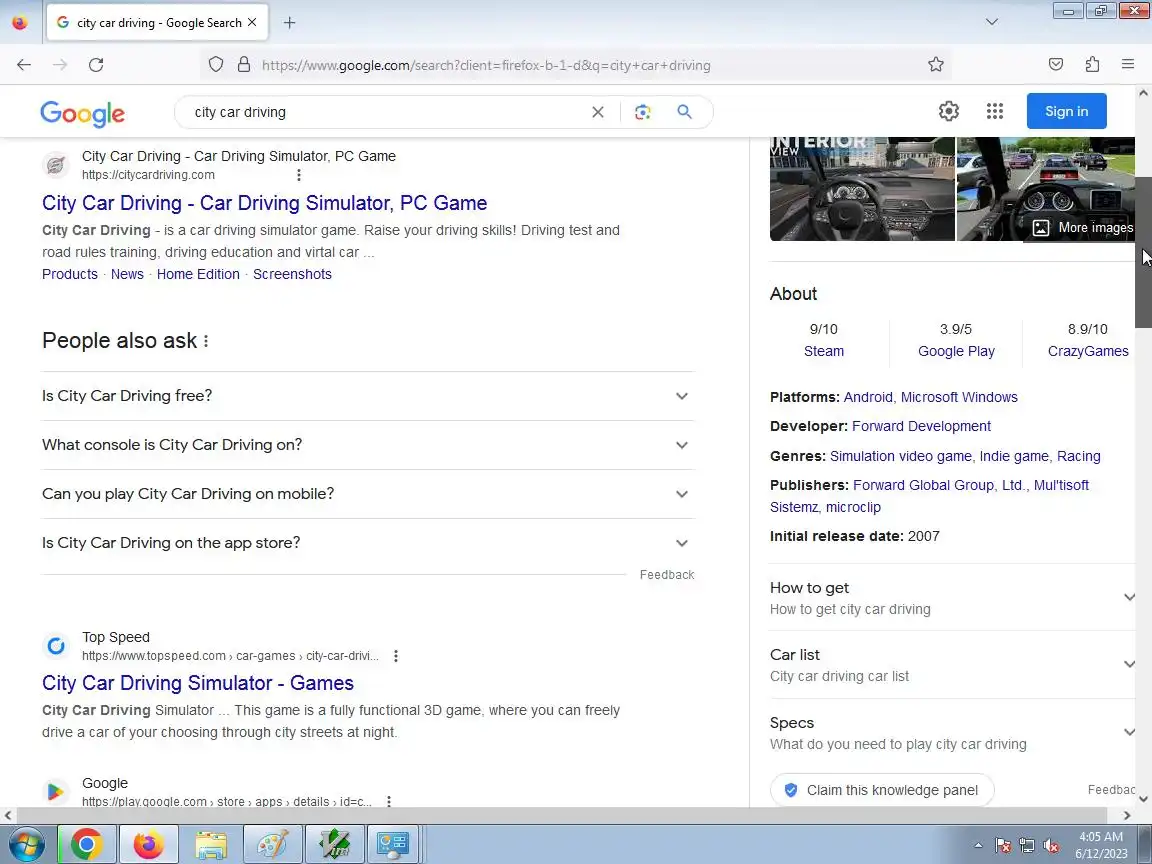Open the Firefox extensions puzzle icon
The width and height of the screenshot is (1152, 864).
coord(1092,65)
